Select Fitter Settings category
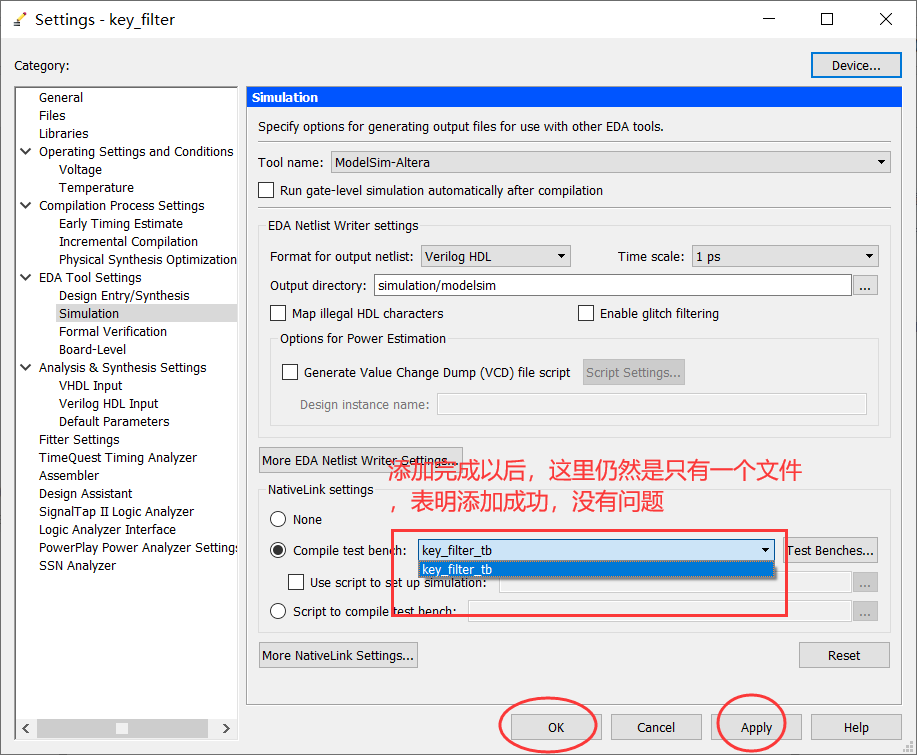 [79, 440]
